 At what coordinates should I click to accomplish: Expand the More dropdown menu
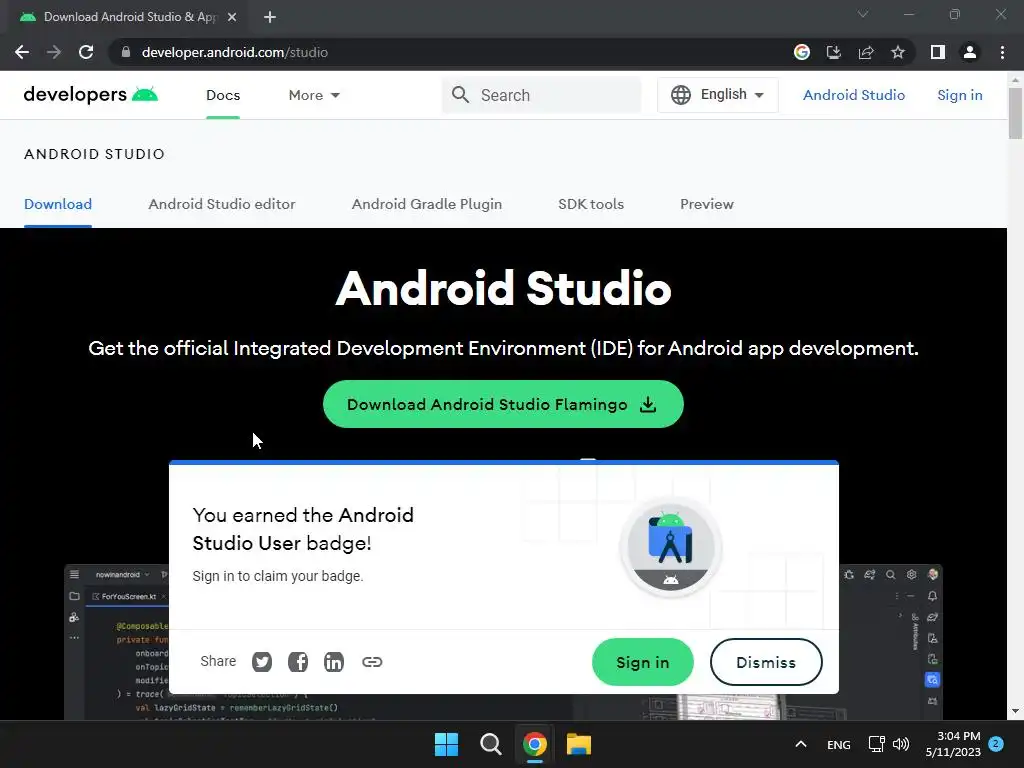[x=314, y=95]
